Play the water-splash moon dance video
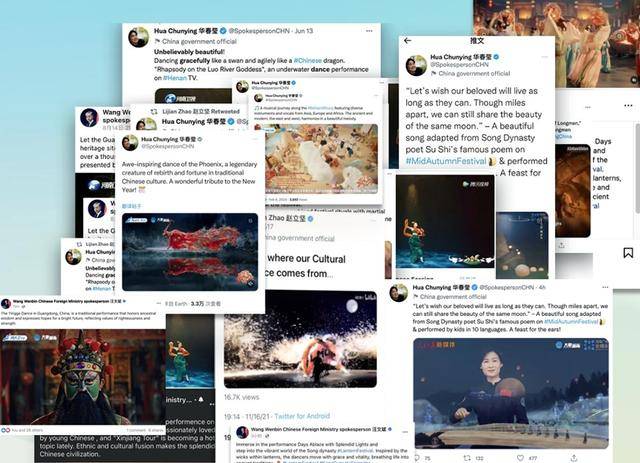640x463 pixels. click(x=300, y=339)
